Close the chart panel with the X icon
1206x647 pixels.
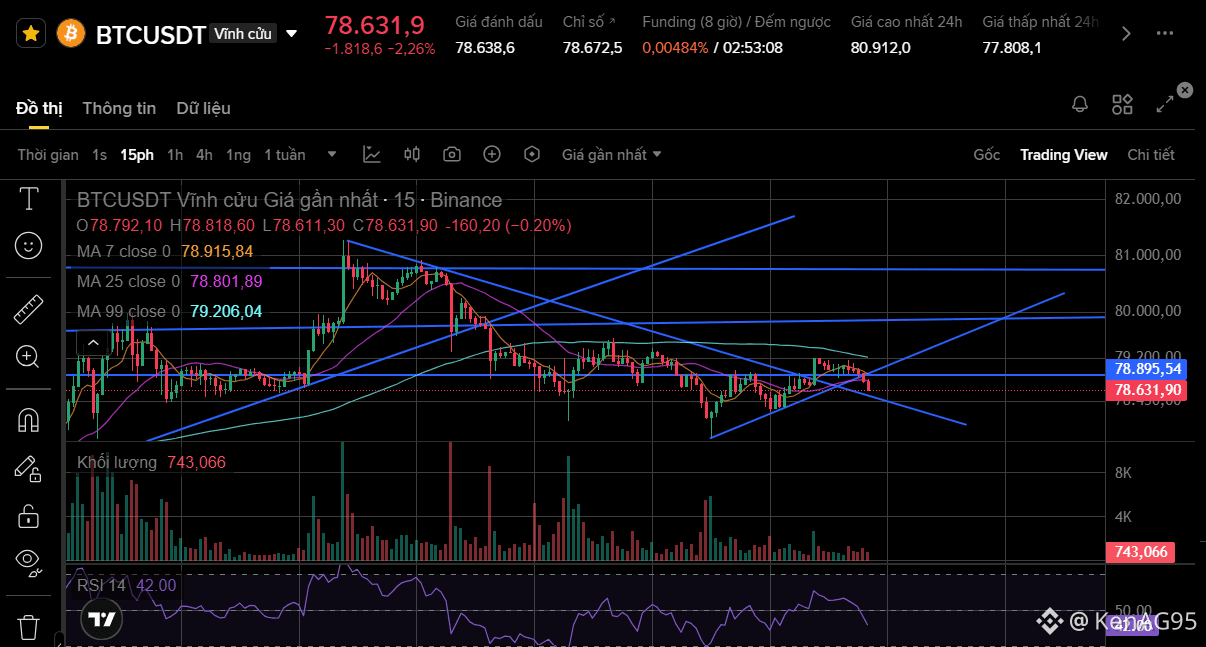[x=1185, y=90]
